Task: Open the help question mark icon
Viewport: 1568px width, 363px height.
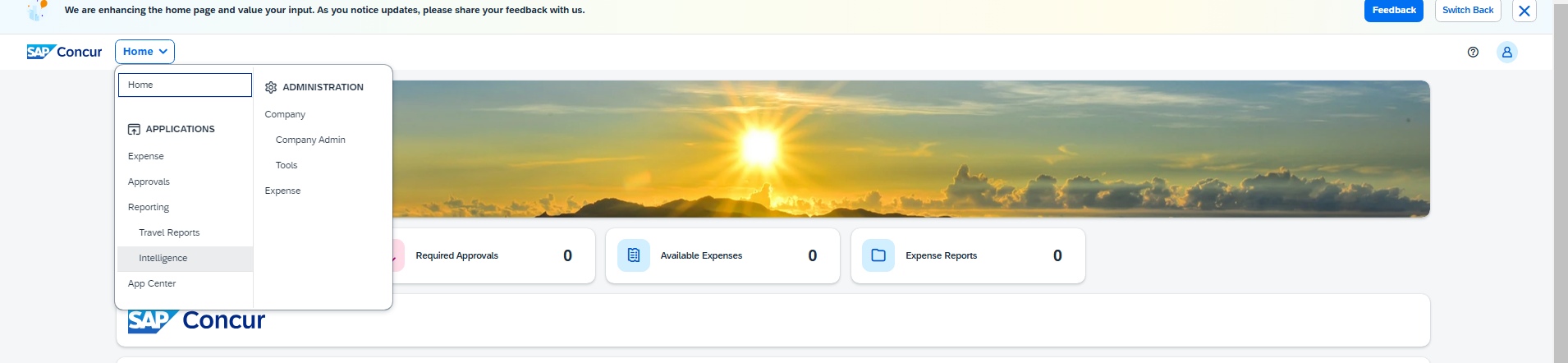Action: coord(1473,52)
